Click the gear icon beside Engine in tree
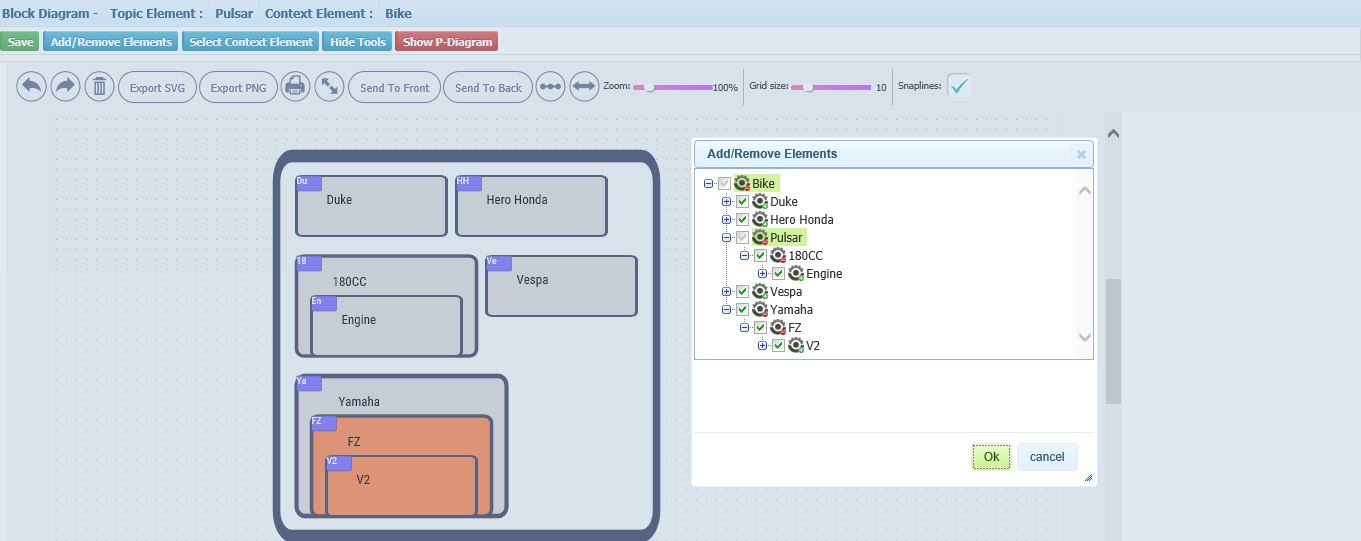1361x541 pixels. [x=796, y=273]
